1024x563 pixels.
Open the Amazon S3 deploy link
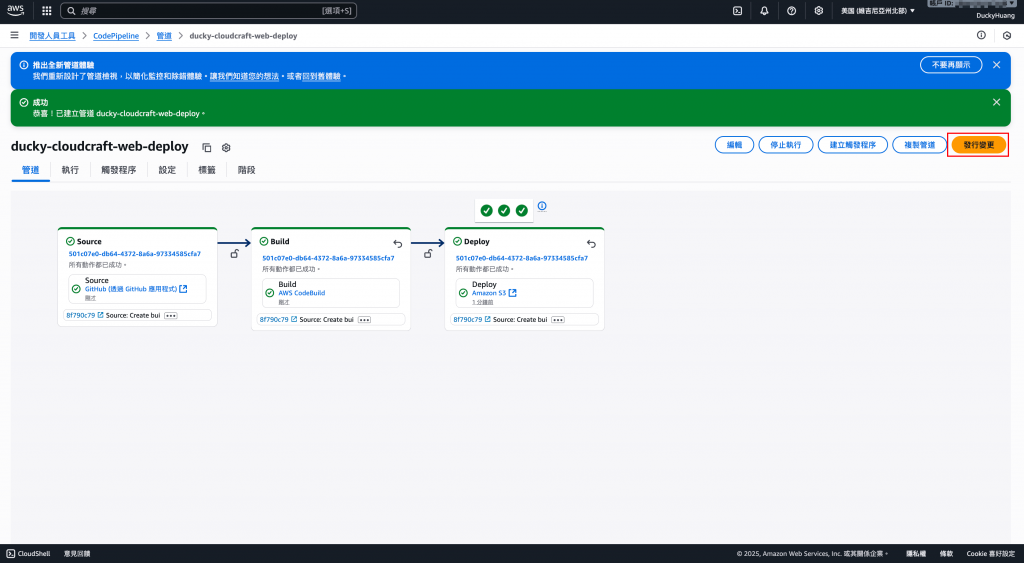pos(488,293)
